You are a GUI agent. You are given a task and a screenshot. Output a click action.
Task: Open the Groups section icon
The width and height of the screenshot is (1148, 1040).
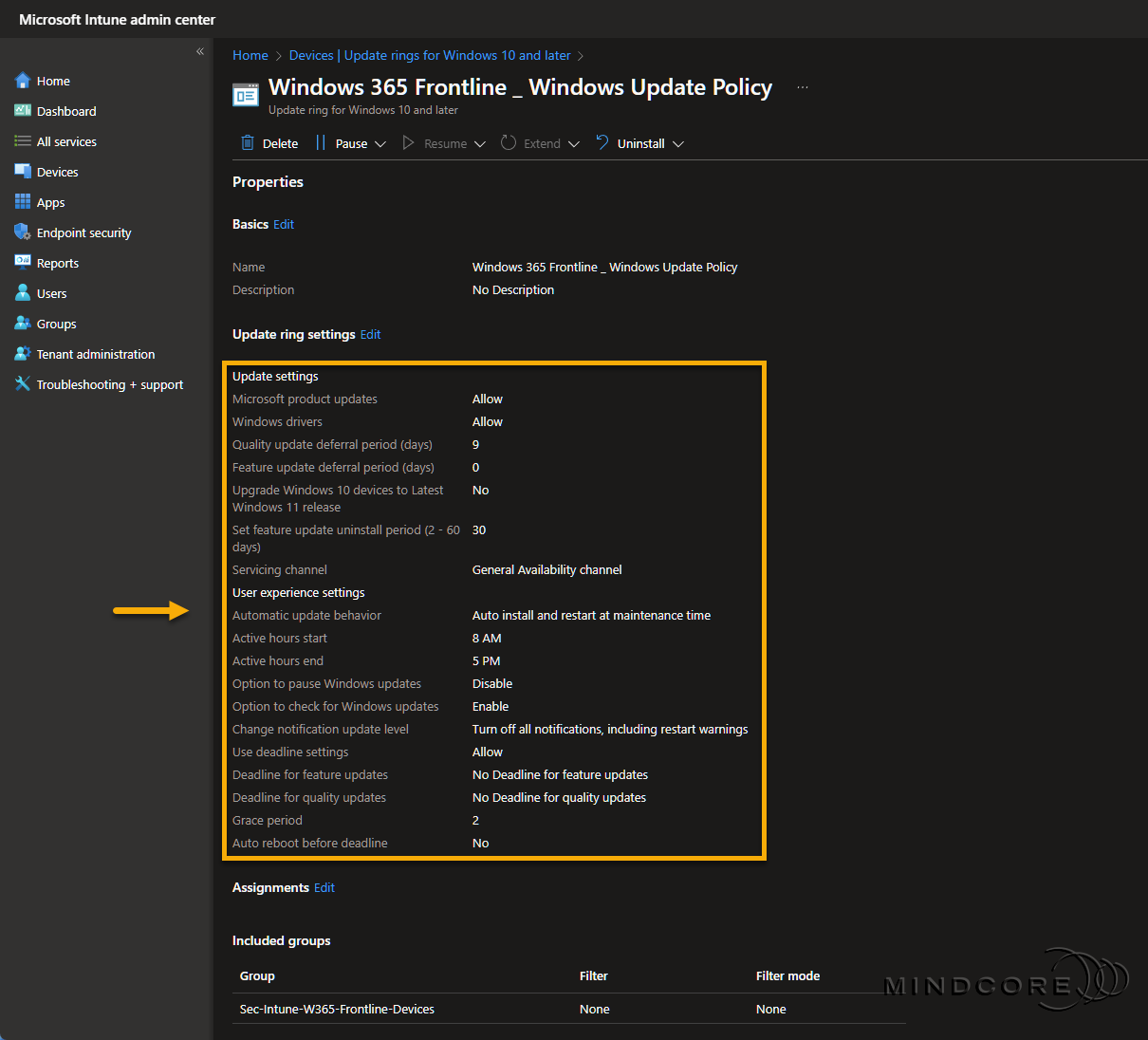[23, 324]
